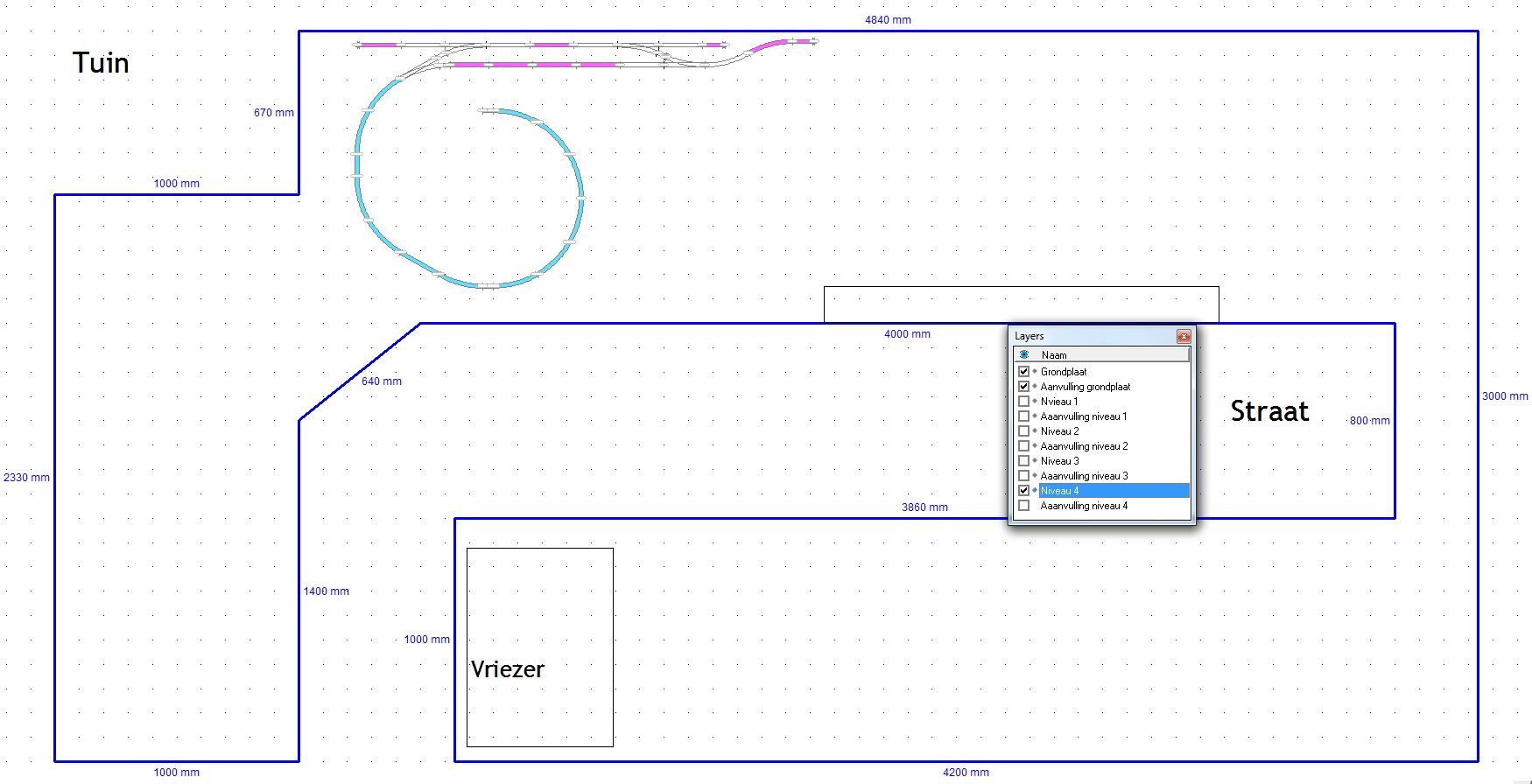Check the Aanvulling niveau 4 checkbox

(1023, 506)
